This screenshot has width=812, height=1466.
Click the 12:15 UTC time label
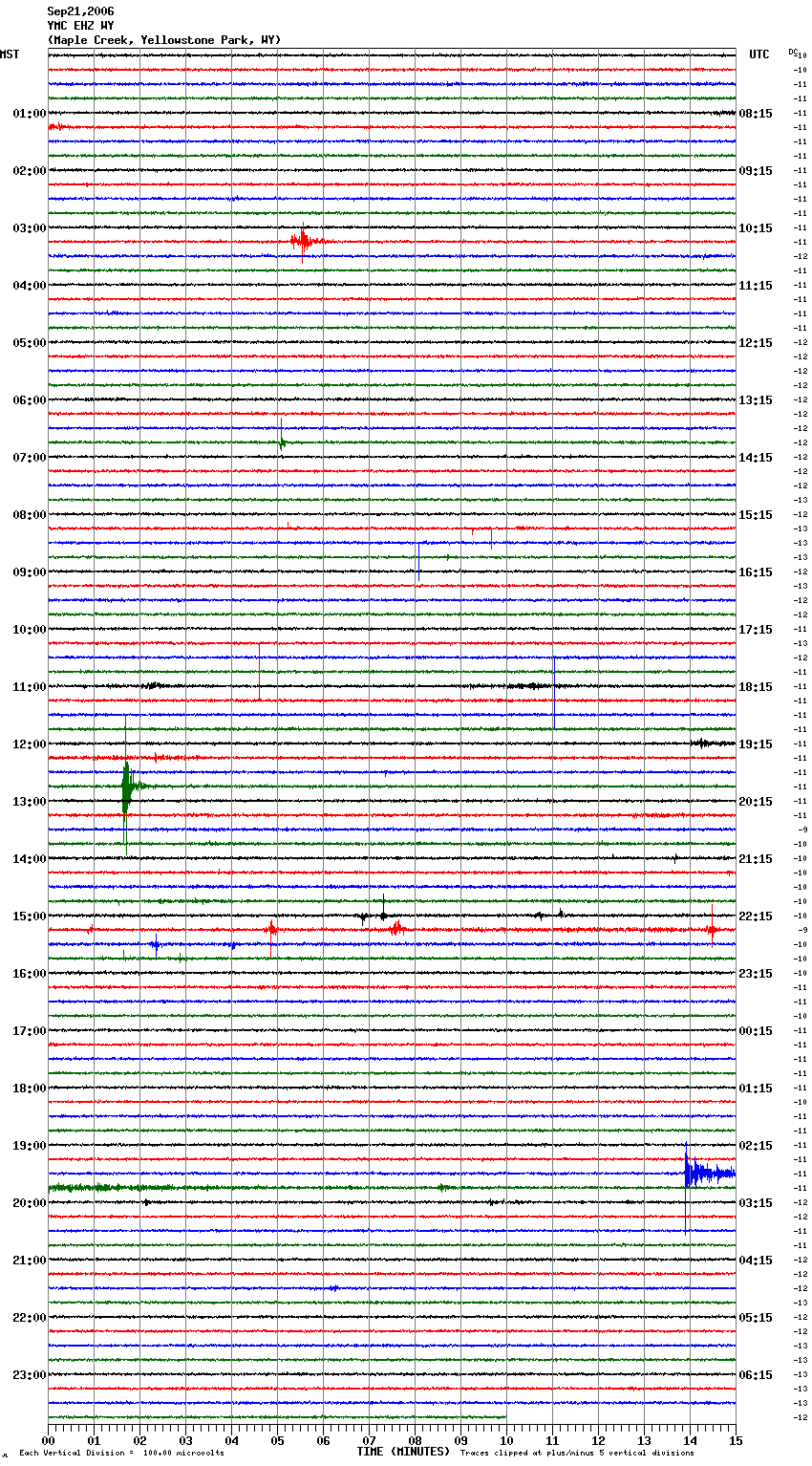[756, 343]
